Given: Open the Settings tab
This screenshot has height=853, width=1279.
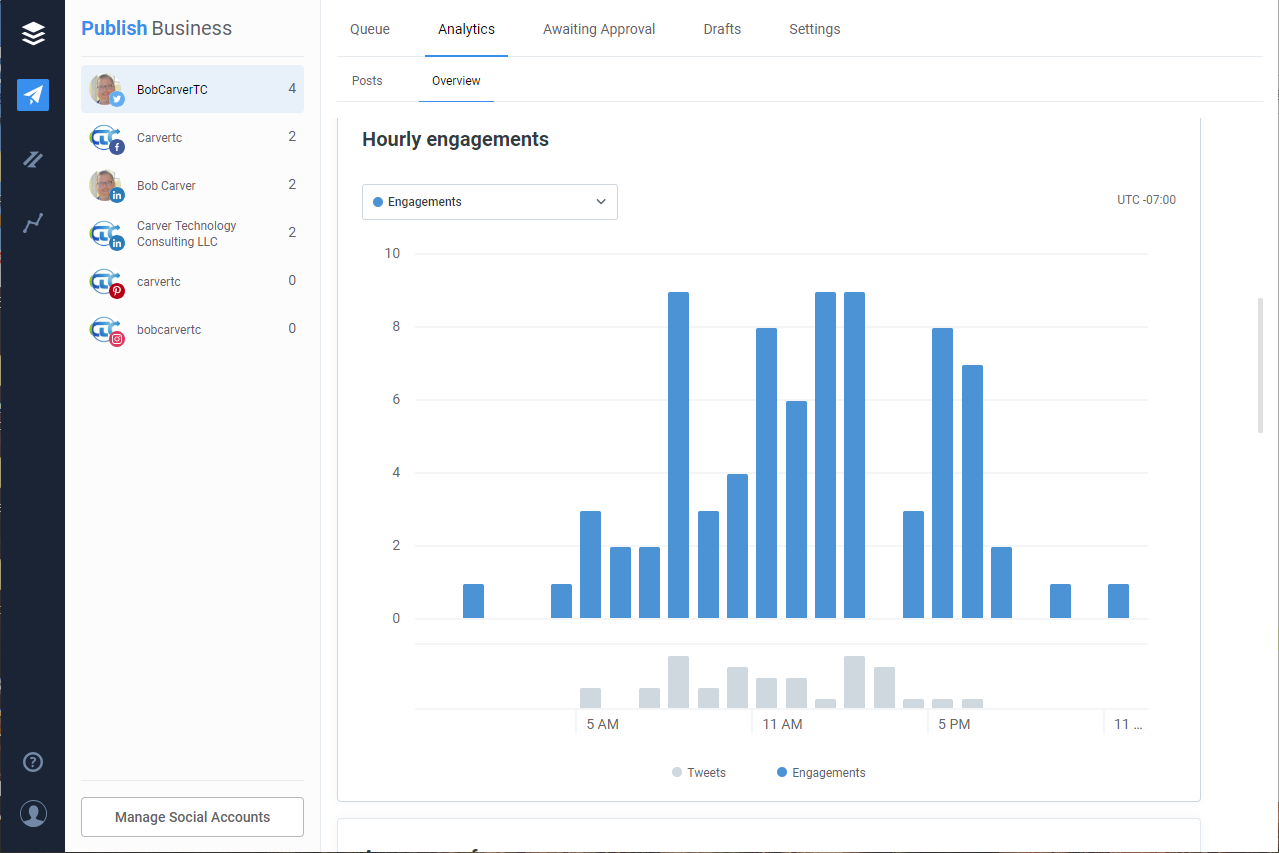Looking at the screenshot, I should tap(814, 29).
